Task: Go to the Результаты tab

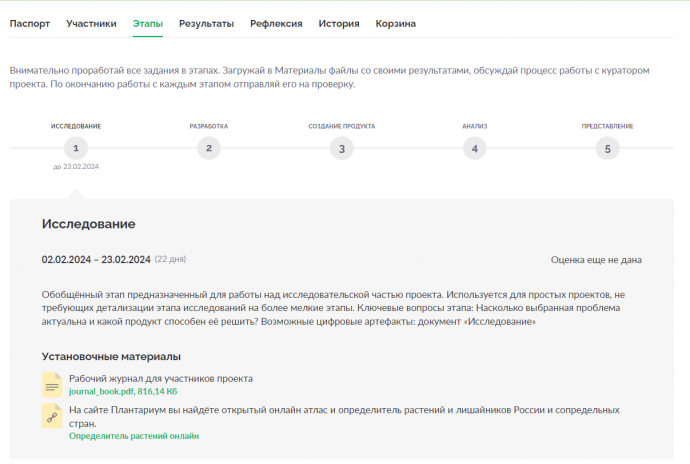Action: click(x=206, y=24)
